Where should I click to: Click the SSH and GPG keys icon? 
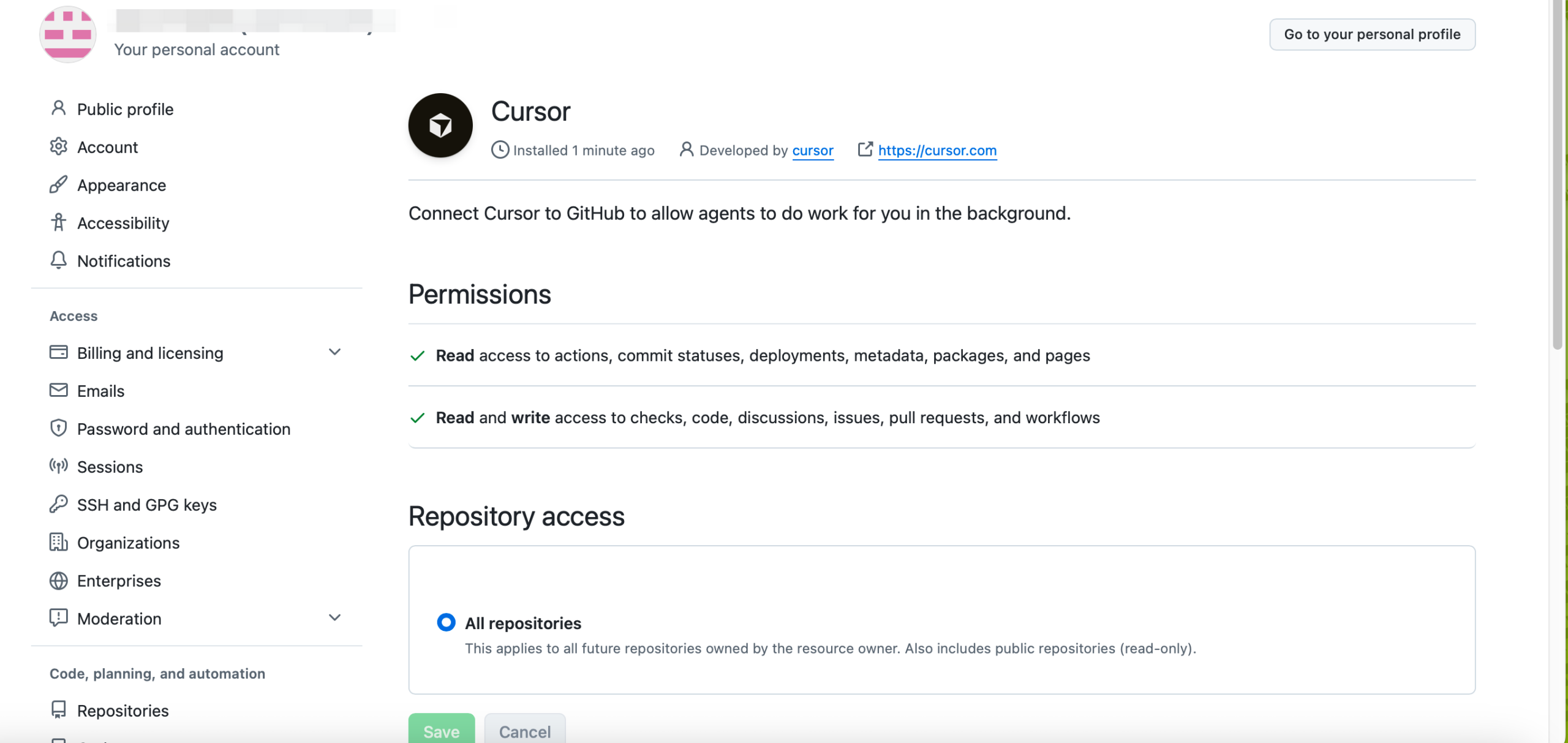pyautogui.click(x=58, y=505)
